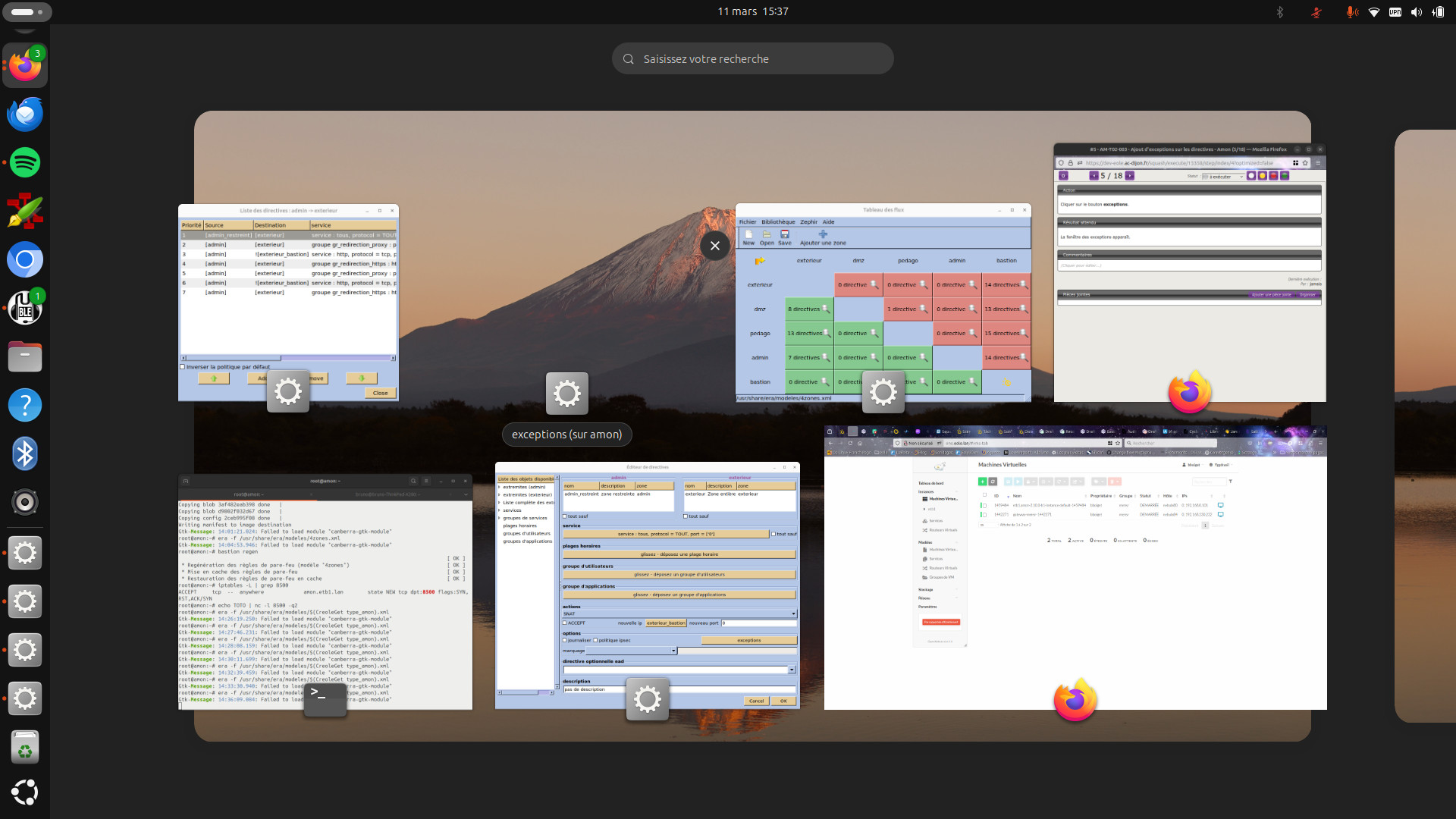Click the Ubuntu Show Applications icon
Screen dimensions: 1456x819
pos(25,792)
